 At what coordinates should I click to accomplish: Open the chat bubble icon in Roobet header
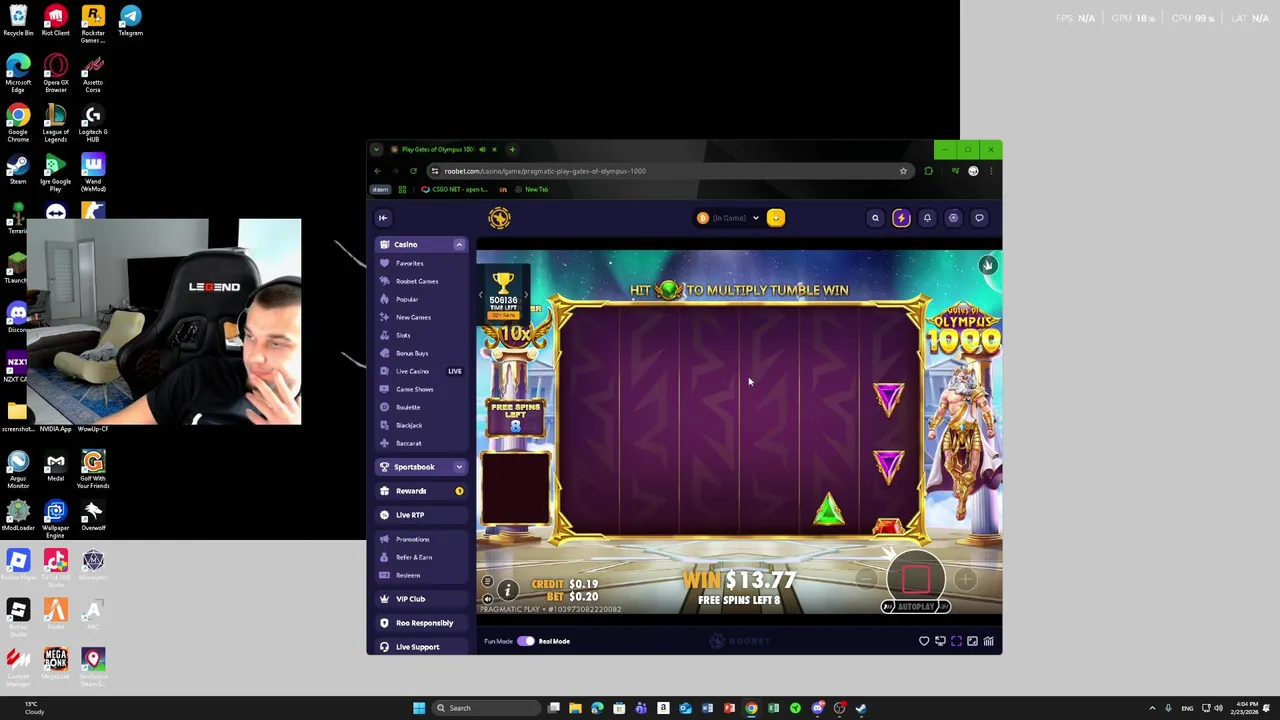[x=979, y=218]
